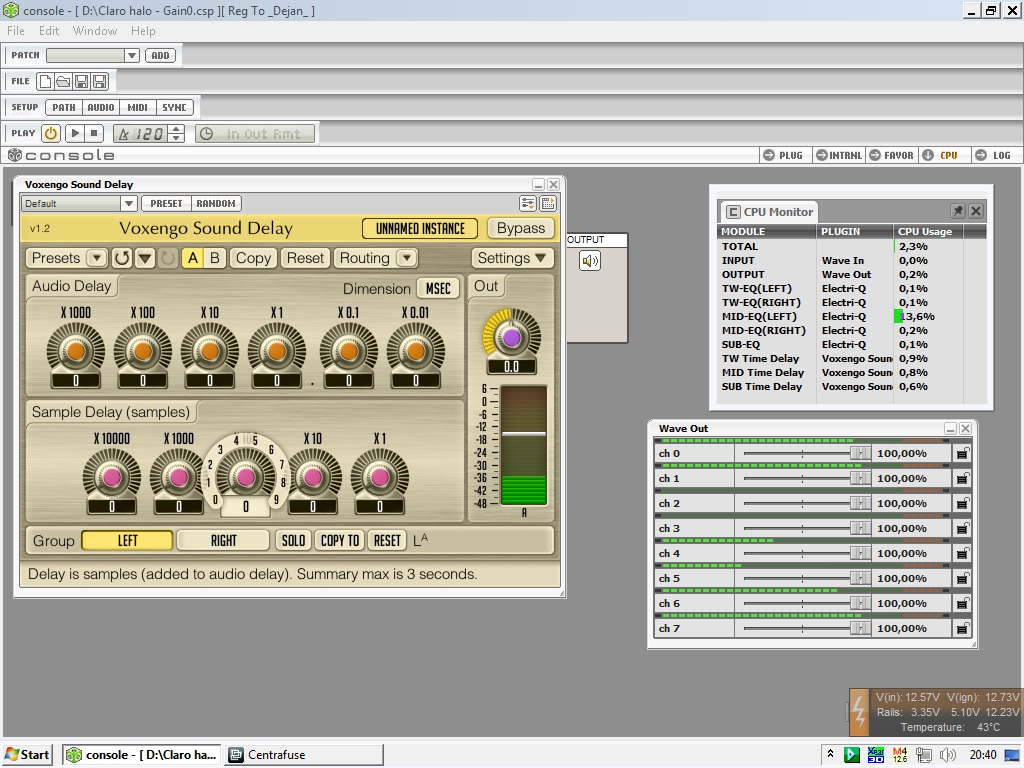This screenshot has height=768, width=1024.
Task: Click the CPU Usage column header
Action: [x=927, y=232]
